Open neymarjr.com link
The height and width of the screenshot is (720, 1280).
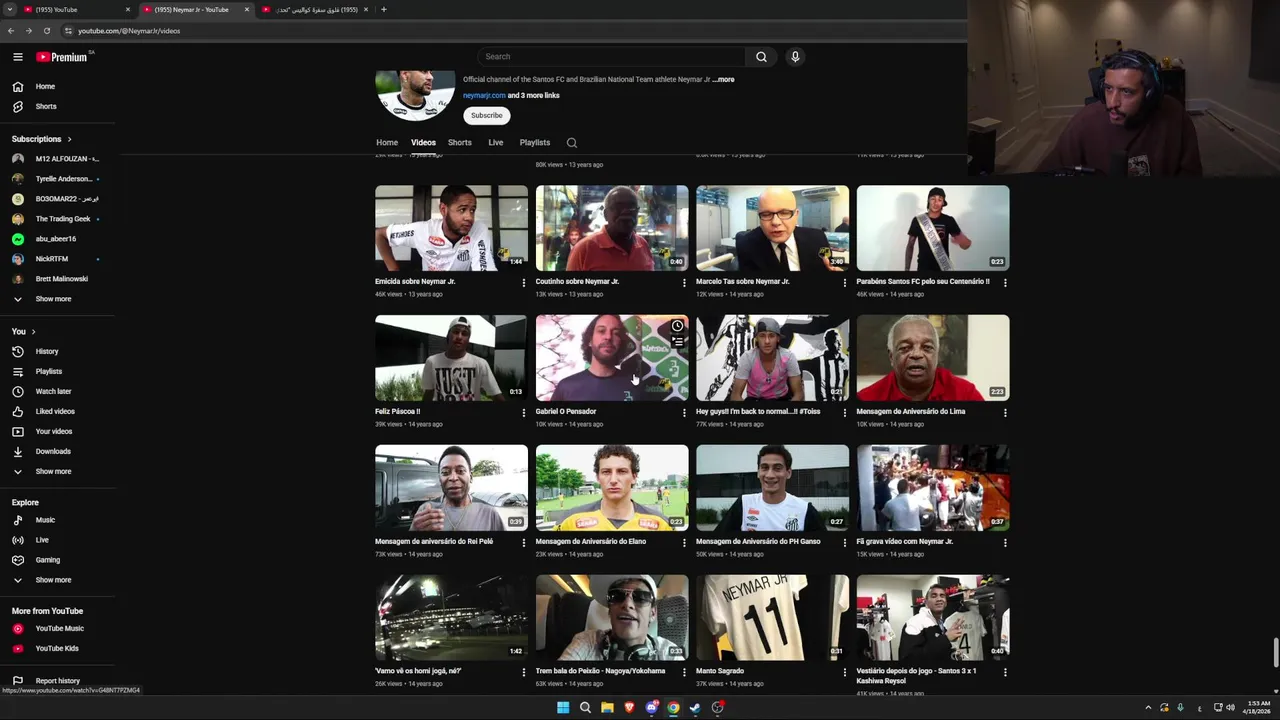tap(484, 96)
